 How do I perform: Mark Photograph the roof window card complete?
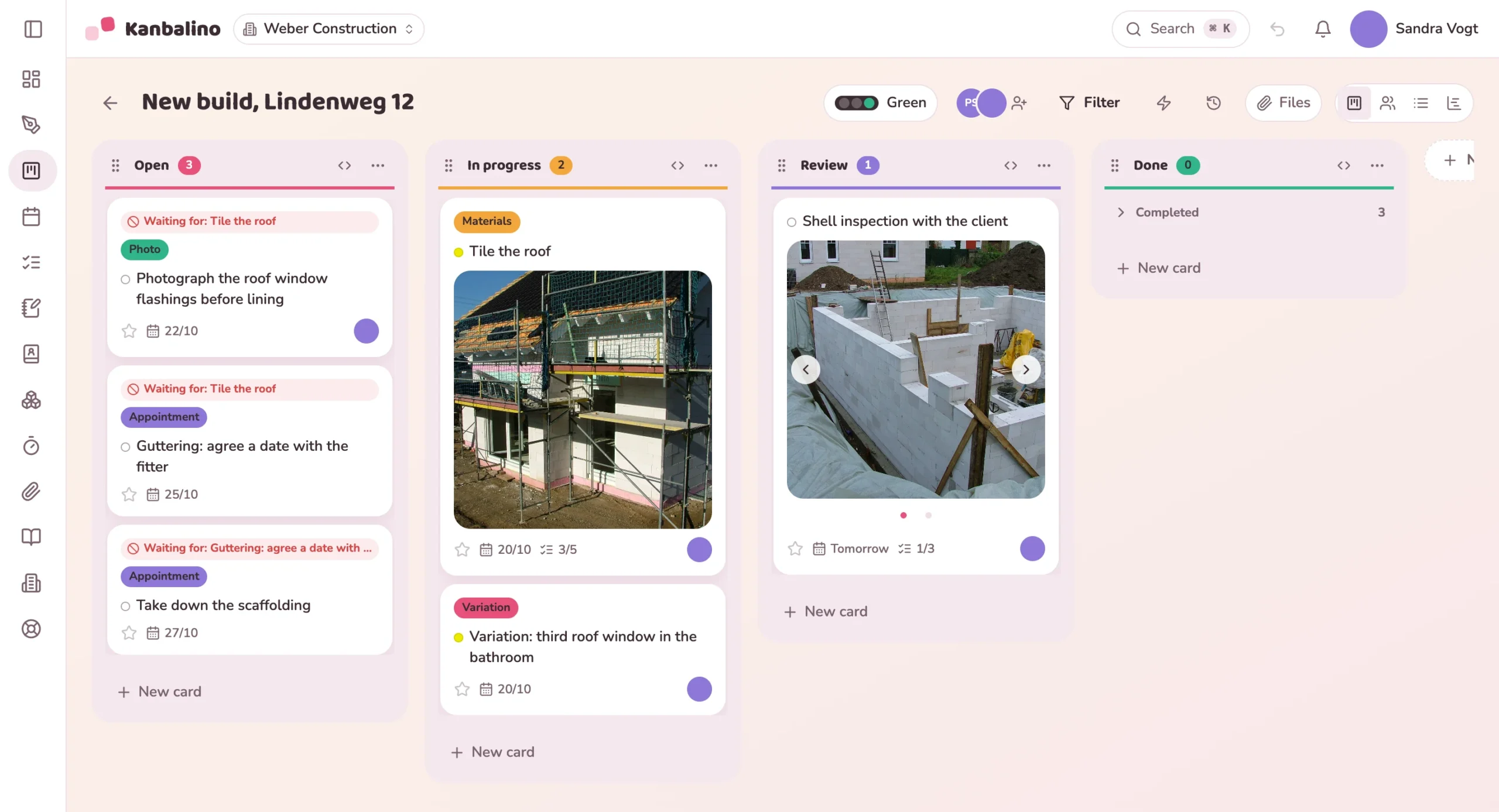pos(125,279)
